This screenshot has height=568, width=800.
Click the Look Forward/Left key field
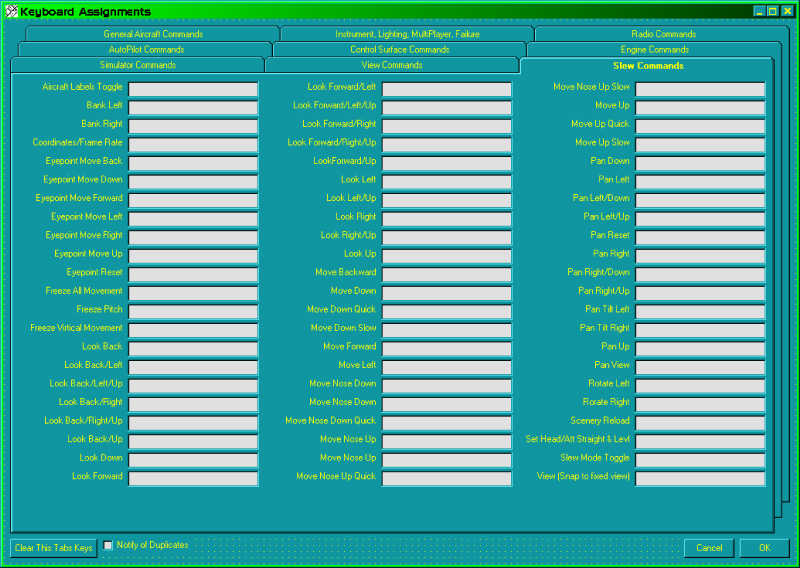[446, 89]
